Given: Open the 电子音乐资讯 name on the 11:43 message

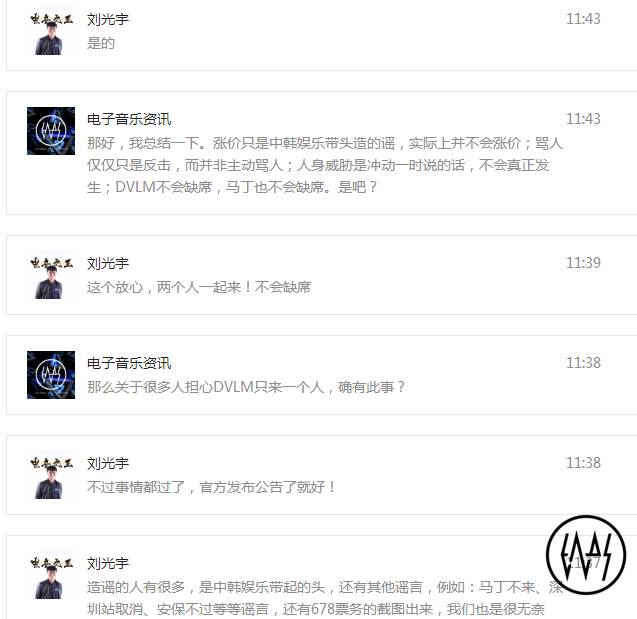Looking at the screenshot, I should click(129, 119).
